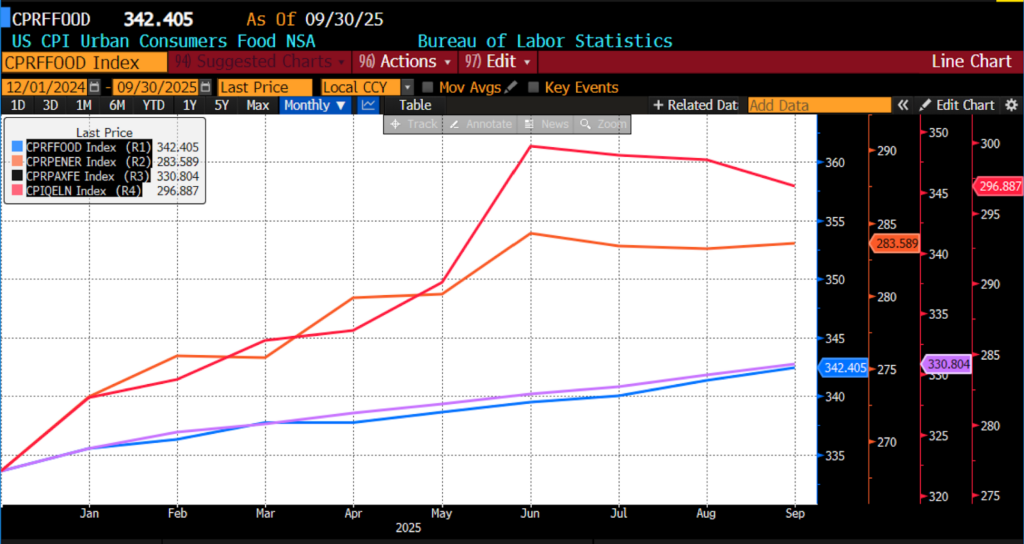Expand the Monthly periodicity dropdown
The width and height of the screenshot is (1024, 544).
tap(314, 105)
